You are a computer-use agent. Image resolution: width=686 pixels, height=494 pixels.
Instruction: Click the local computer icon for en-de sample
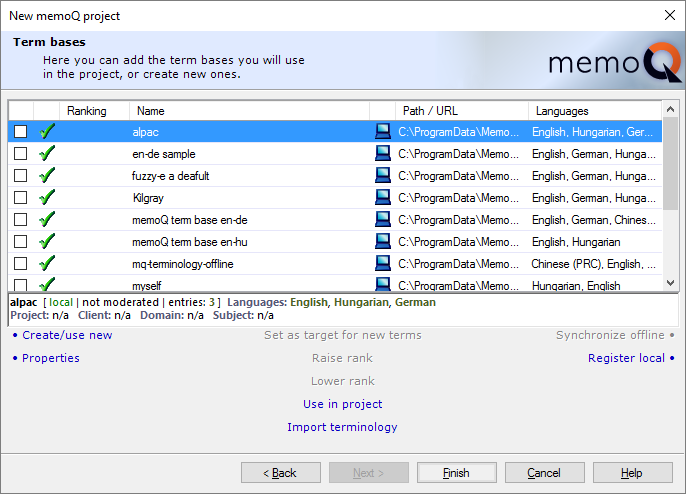(383, 153)
